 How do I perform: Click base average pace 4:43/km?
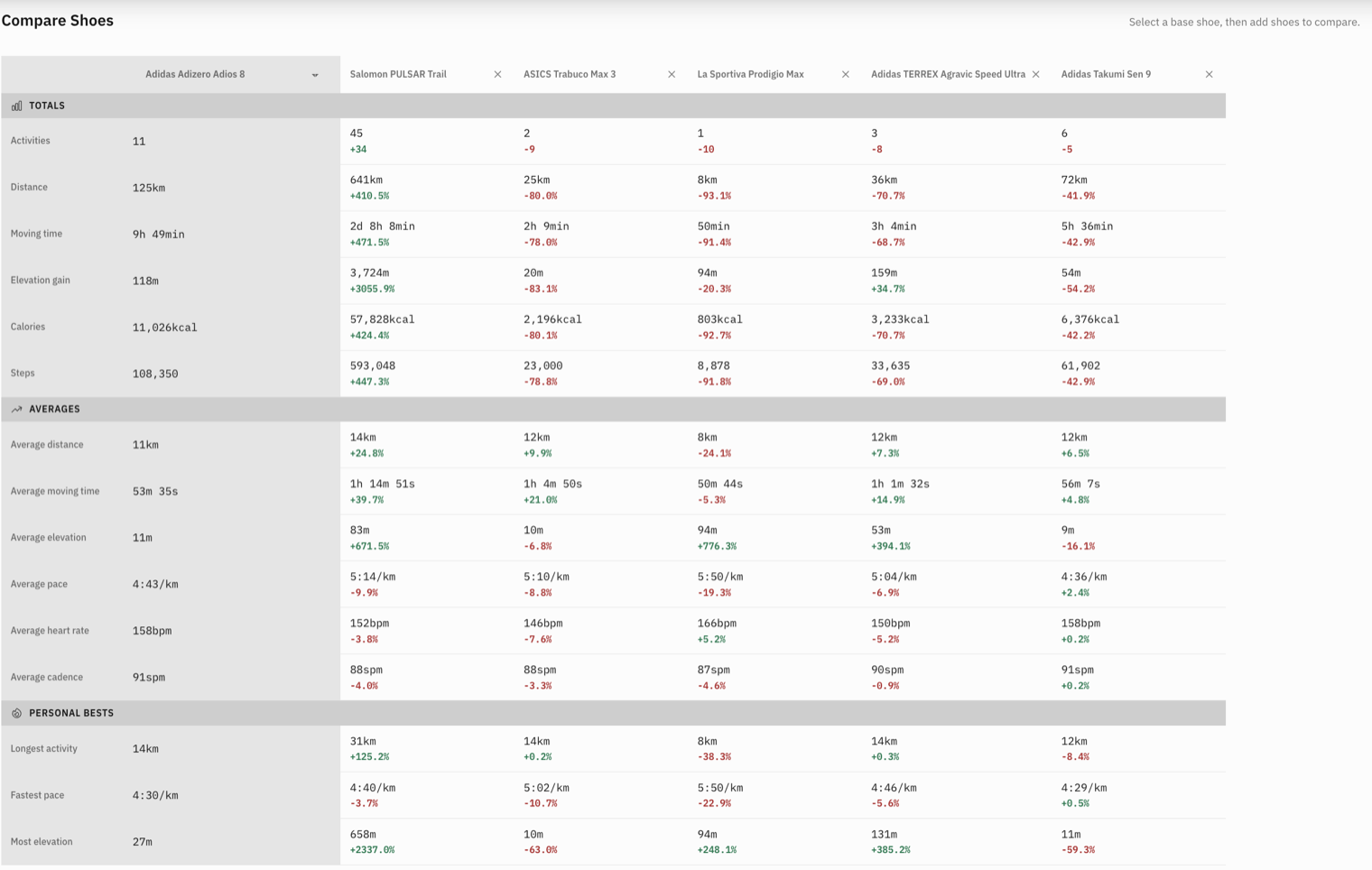tap(155, 585)
